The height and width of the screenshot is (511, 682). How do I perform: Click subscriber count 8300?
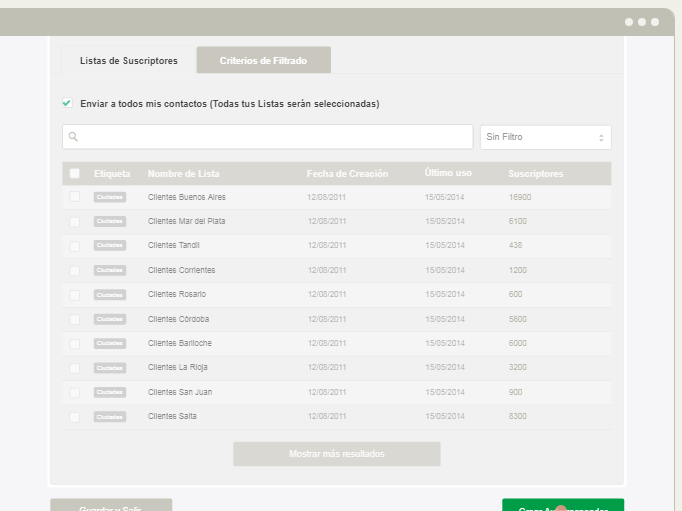pyautogui.click(x=518, y=416)
